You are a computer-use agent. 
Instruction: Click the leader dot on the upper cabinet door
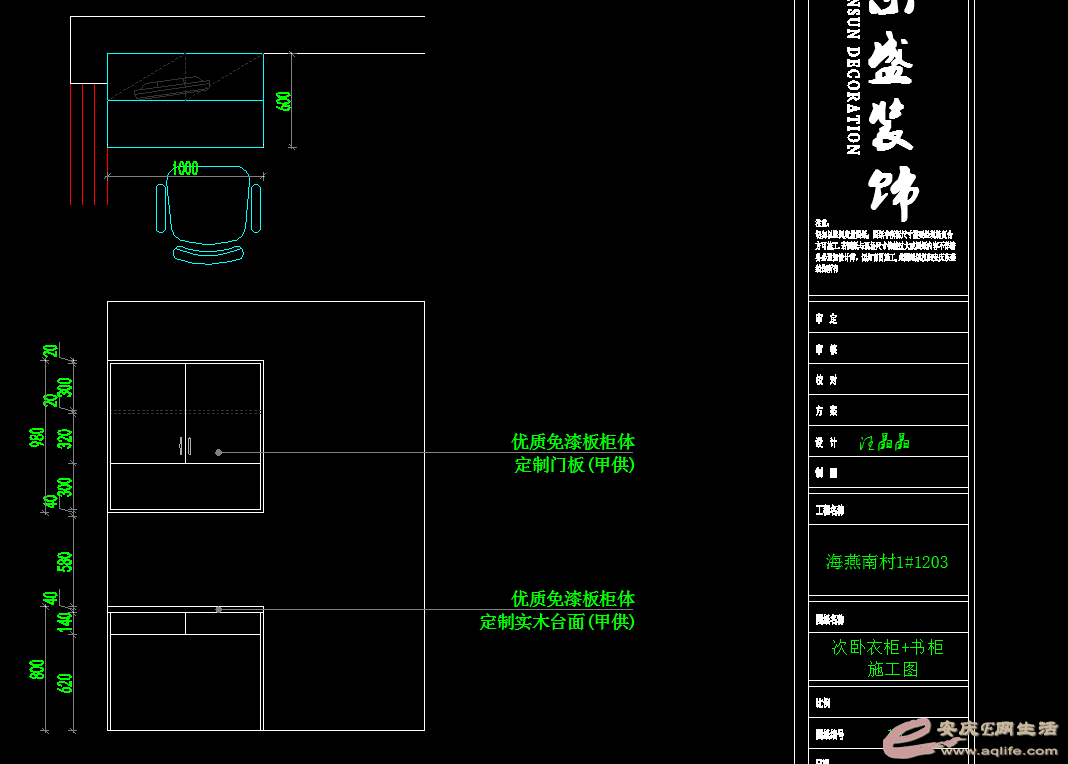pos(219,453)
